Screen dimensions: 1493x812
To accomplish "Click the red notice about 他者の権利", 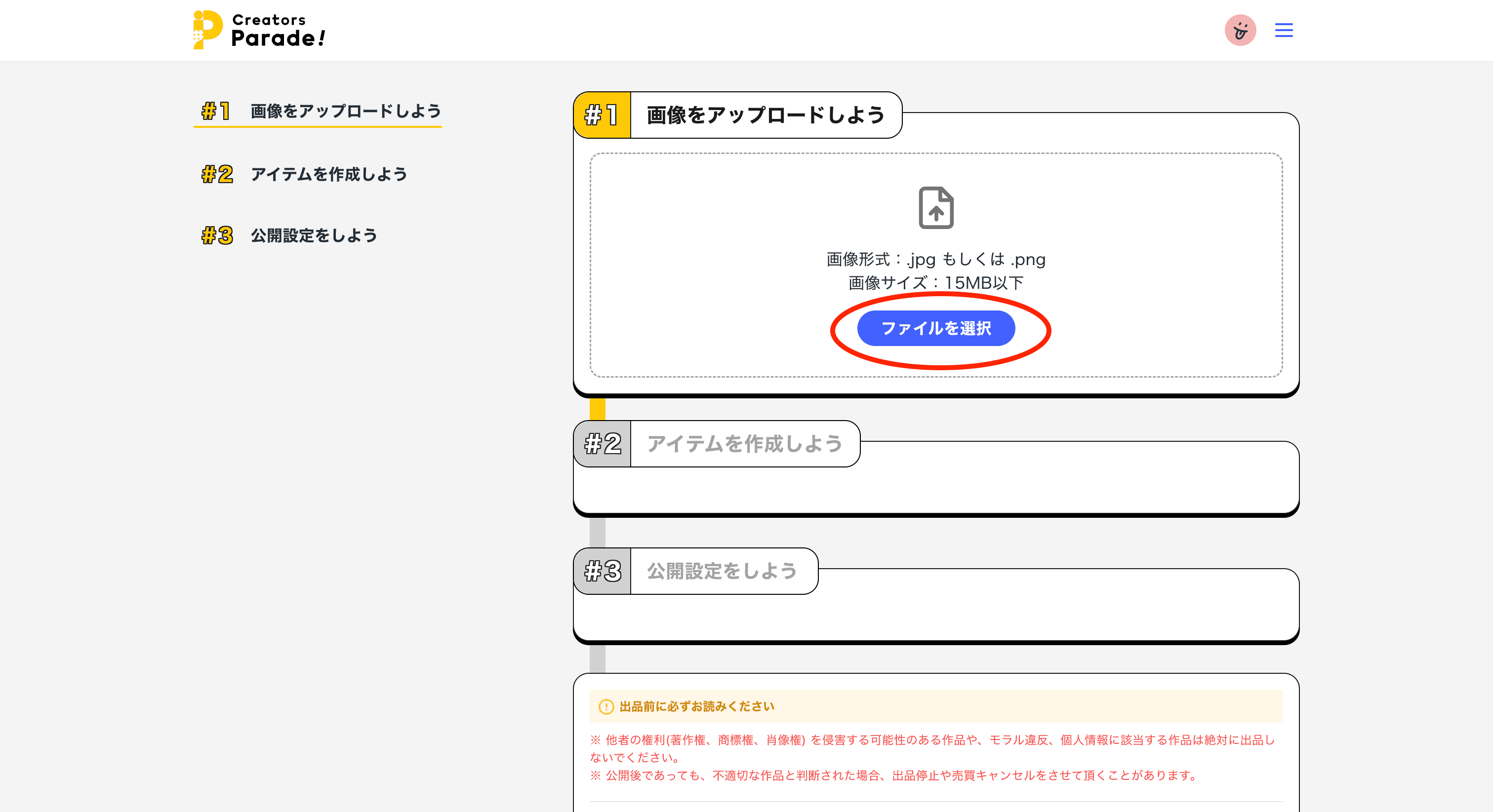I will [932, 748].
